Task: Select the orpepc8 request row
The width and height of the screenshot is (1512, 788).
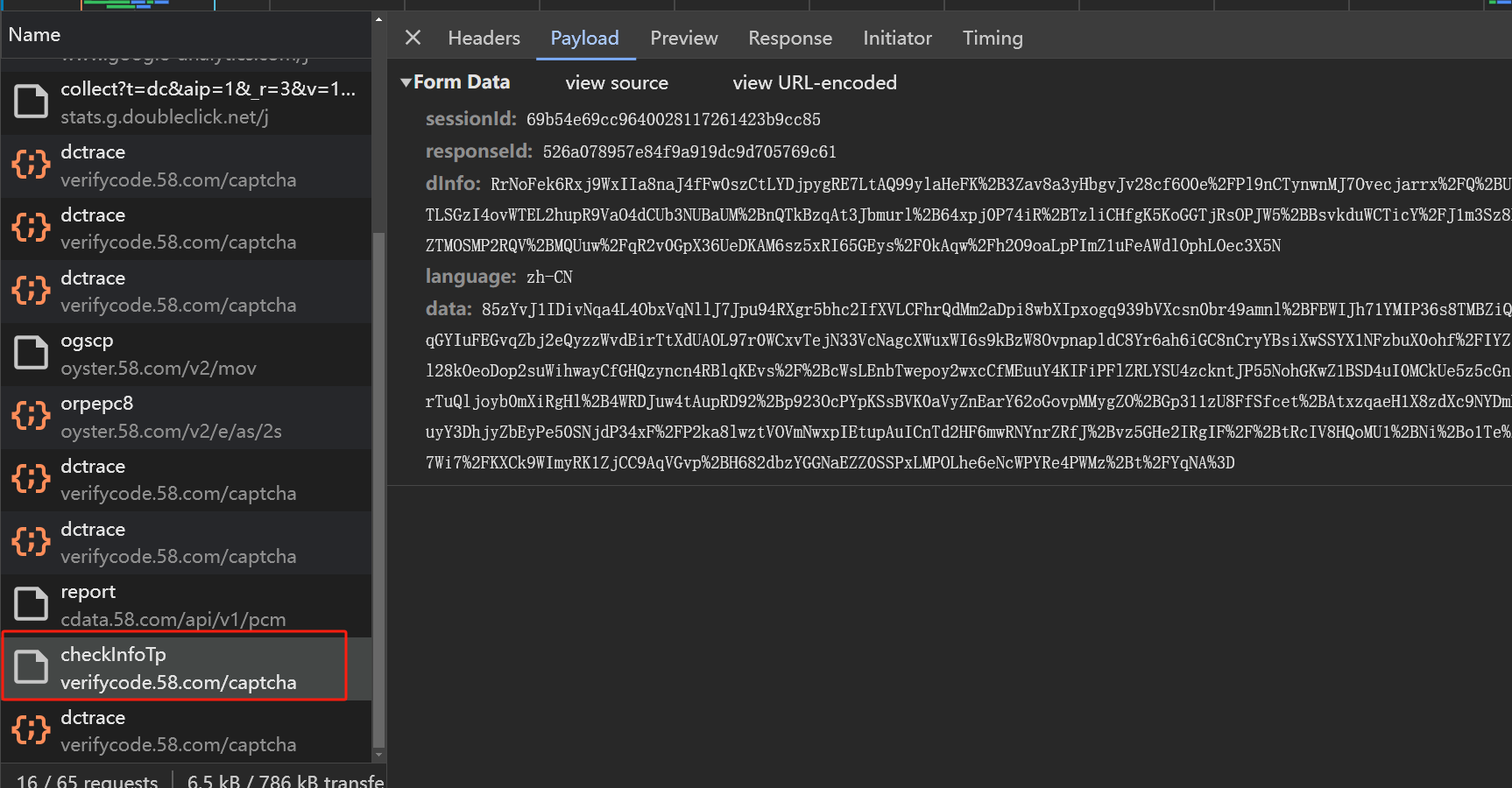Action: [186, 417]
